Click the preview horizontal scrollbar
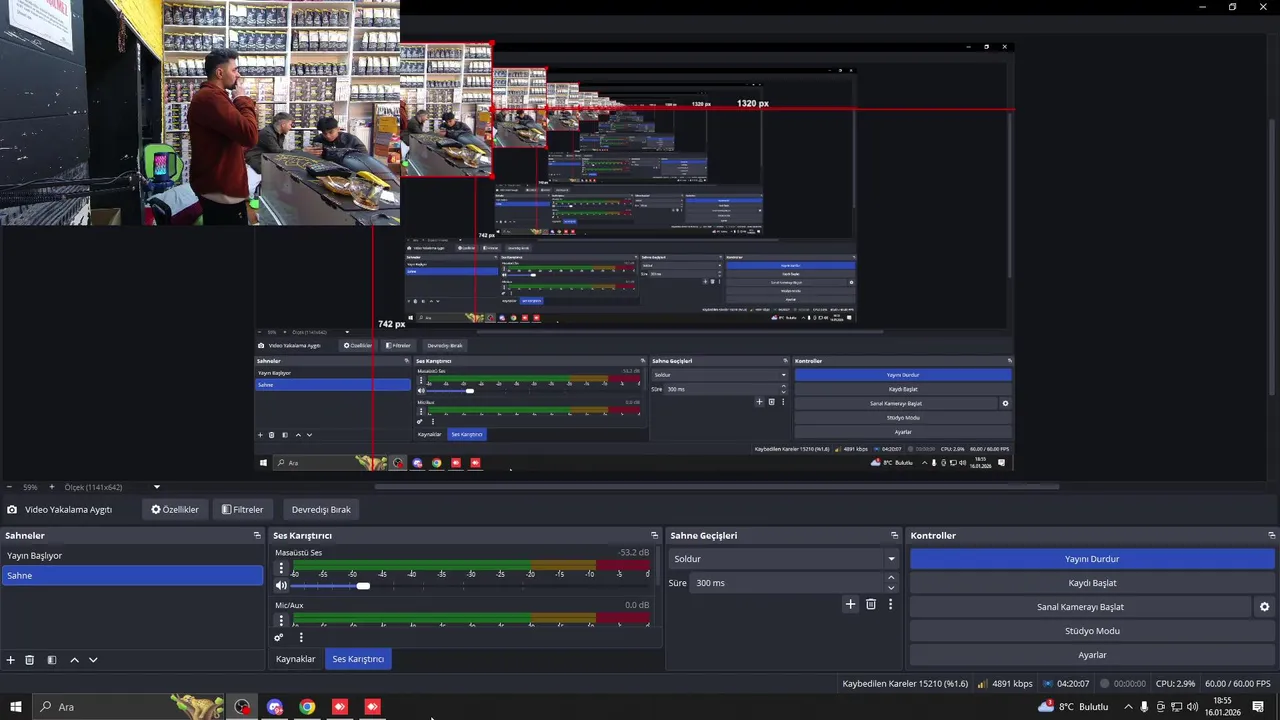 (716, 487)
